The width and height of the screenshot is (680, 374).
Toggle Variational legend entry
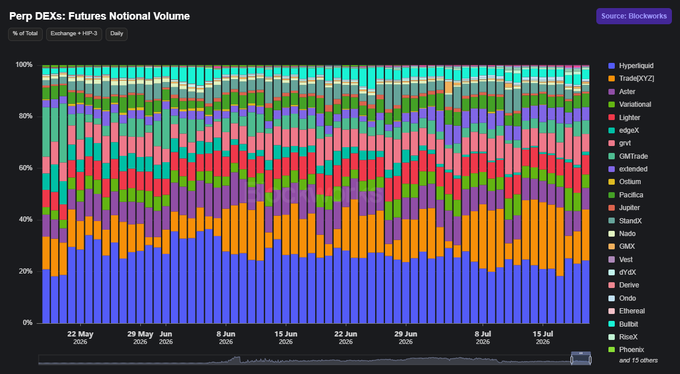(x=630, y=105)
